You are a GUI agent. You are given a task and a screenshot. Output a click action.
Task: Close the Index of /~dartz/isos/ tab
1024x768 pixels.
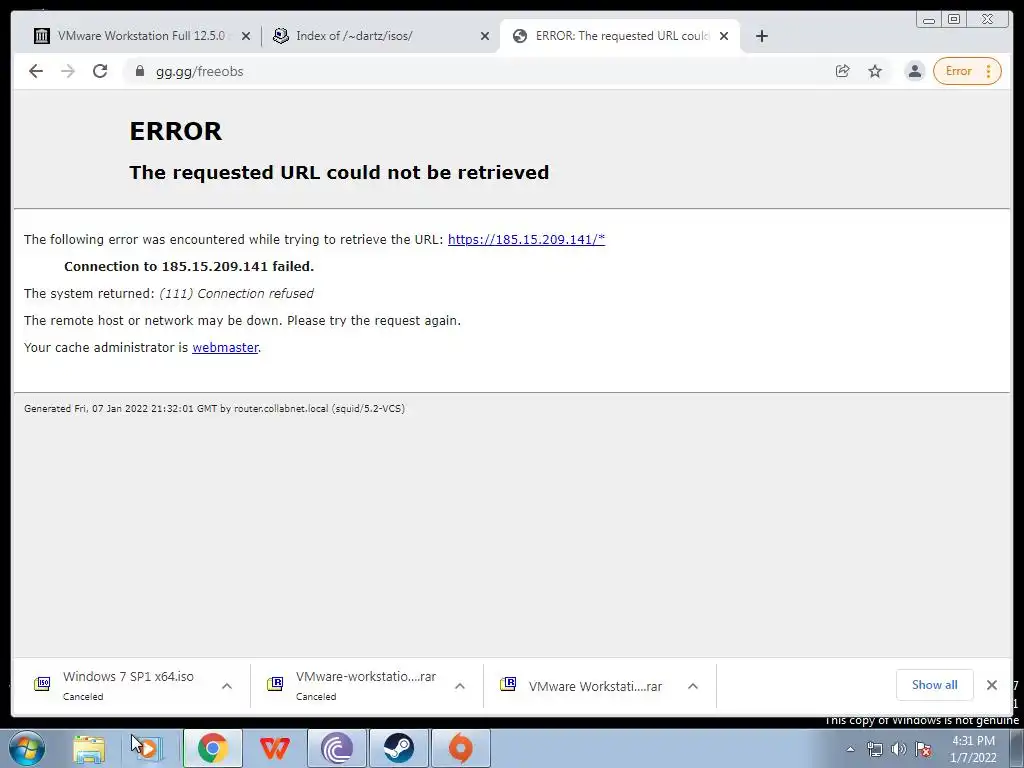[x=485, y=36]
